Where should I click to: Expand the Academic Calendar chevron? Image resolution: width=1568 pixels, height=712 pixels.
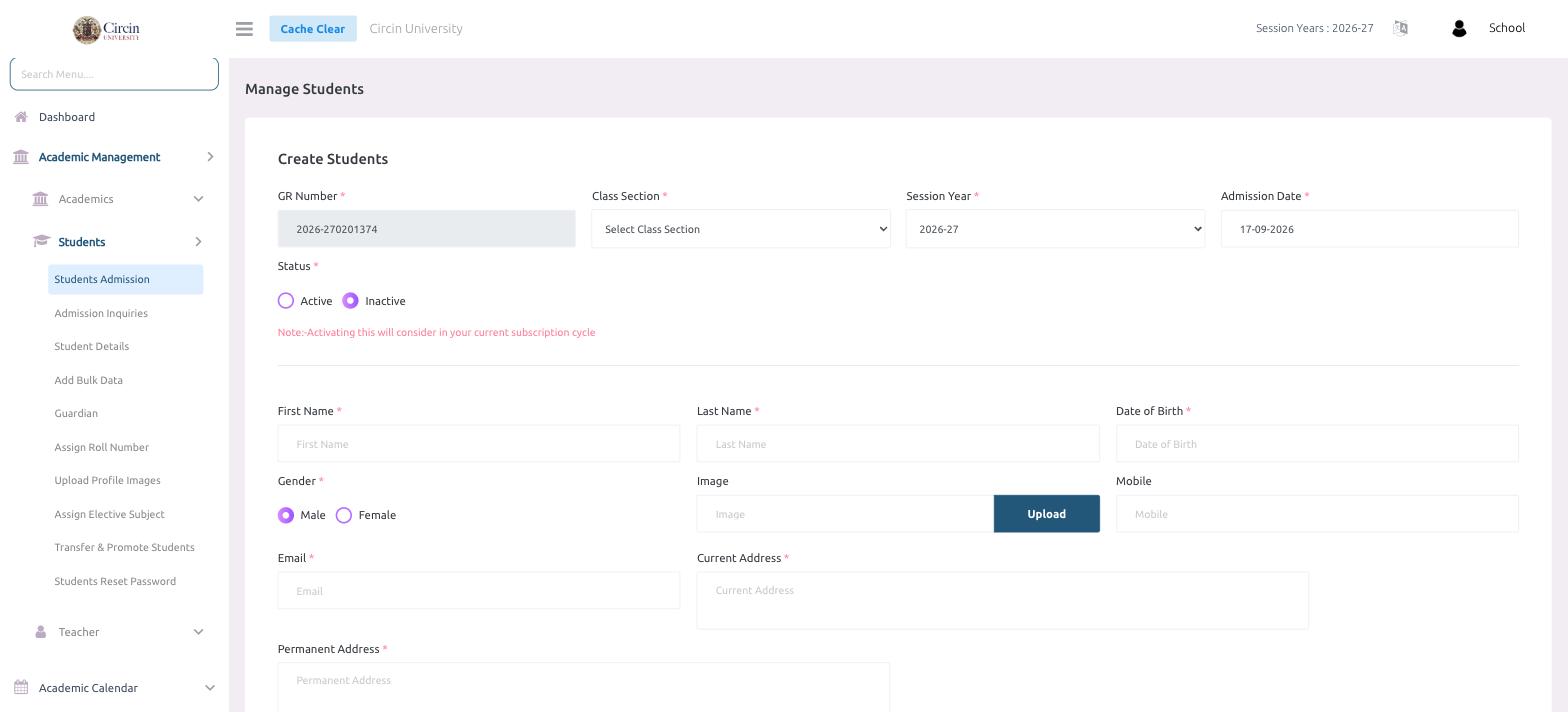(x=210, y=688)
